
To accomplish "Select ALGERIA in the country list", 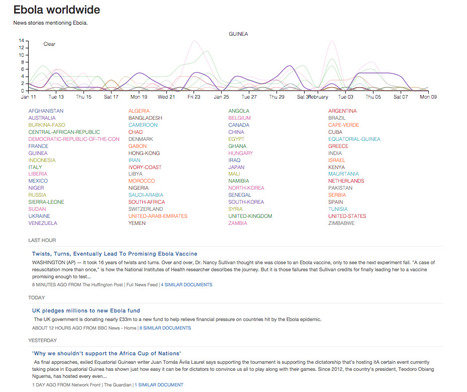I will pyautogui.click(x=139, y=111).
